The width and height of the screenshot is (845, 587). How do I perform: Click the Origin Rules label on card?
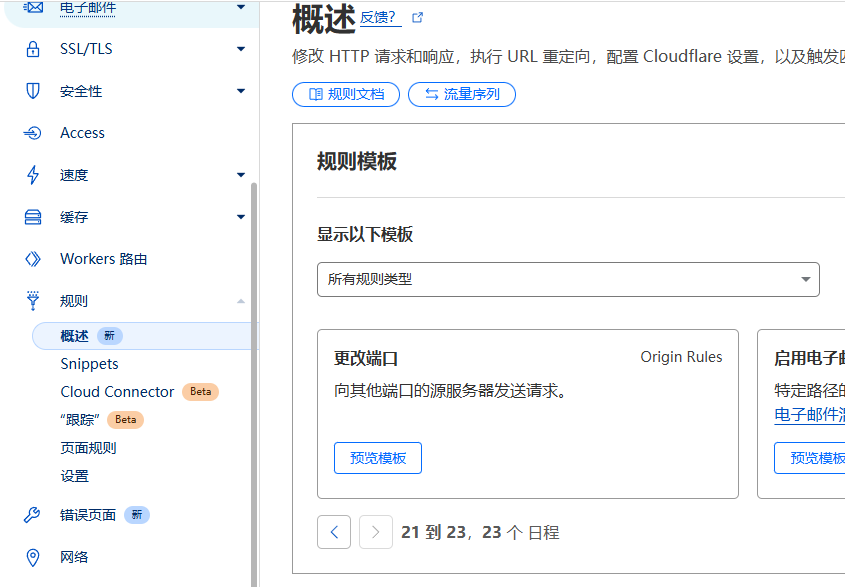(681, 357)
